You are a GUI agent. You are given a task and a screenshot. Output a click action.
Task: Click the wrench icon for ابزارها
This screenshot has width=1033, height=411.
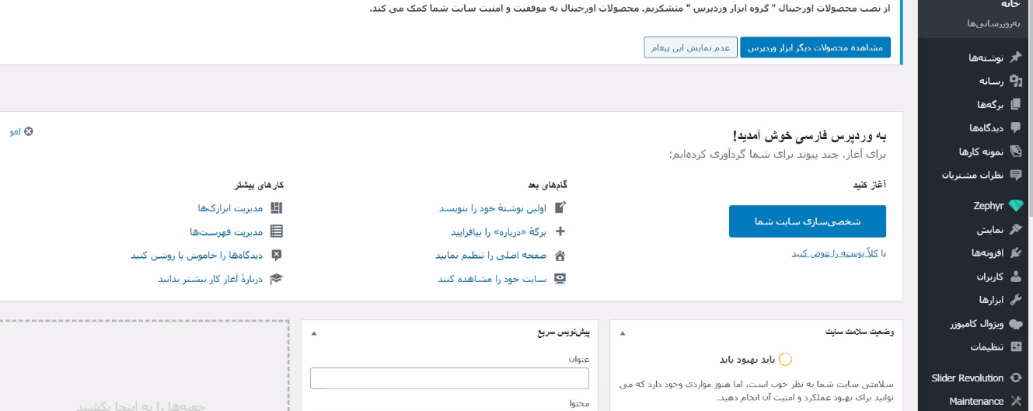[1017, 300]
